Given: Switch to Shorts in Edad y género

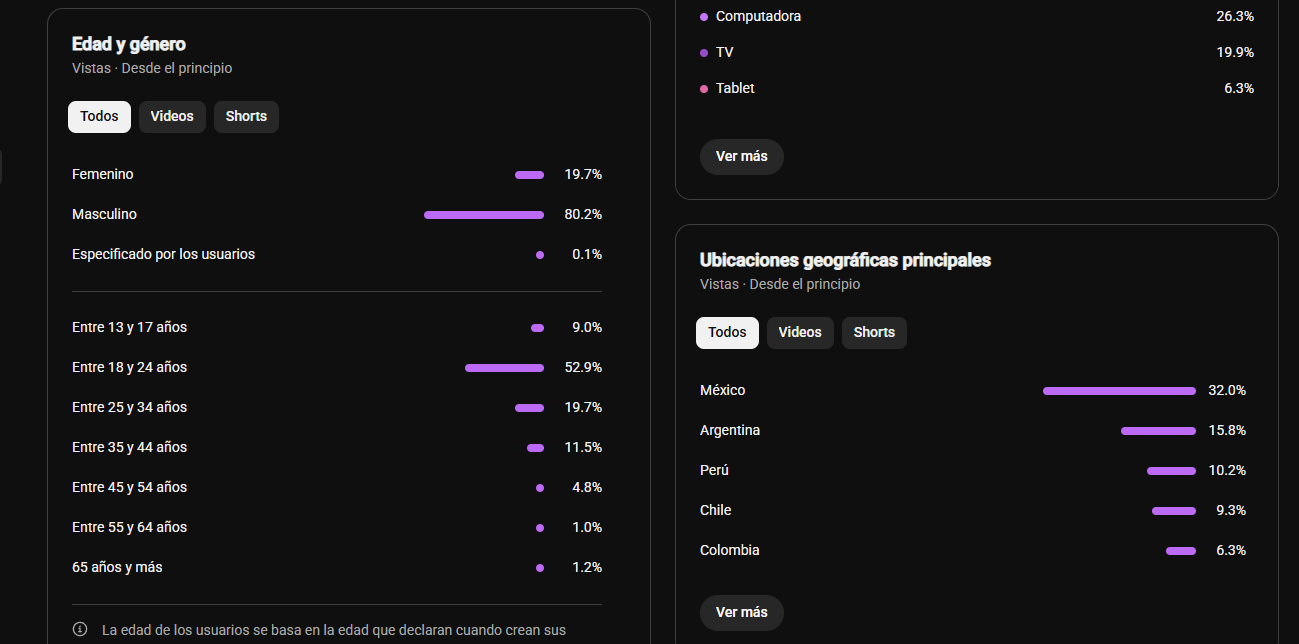Looking at the screenshot, I should point(246,116).
